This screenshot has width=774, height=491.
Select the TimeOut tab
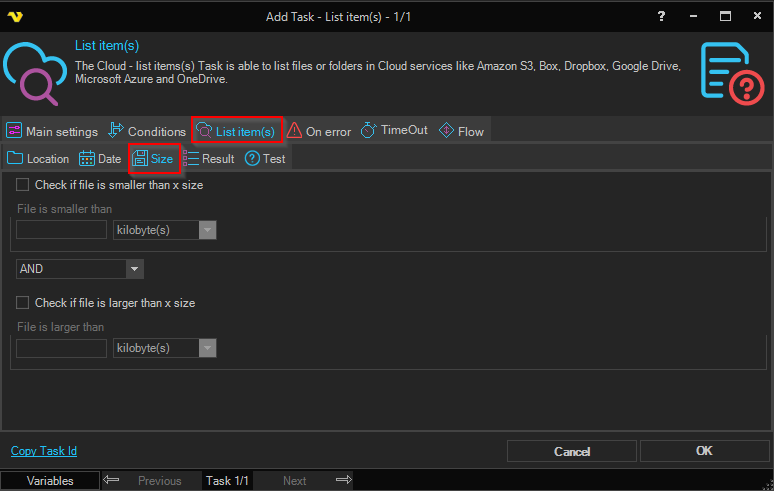click(394, 131)
